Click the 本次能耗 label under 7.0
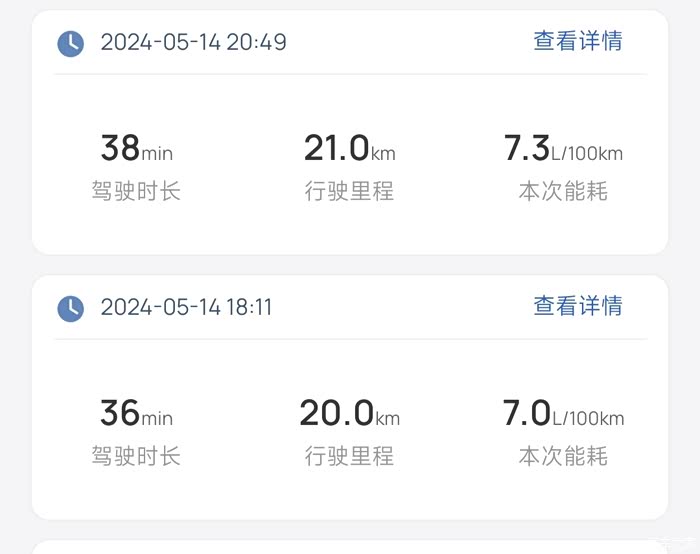This screenshot has height=554, width=700. (563, 456)
